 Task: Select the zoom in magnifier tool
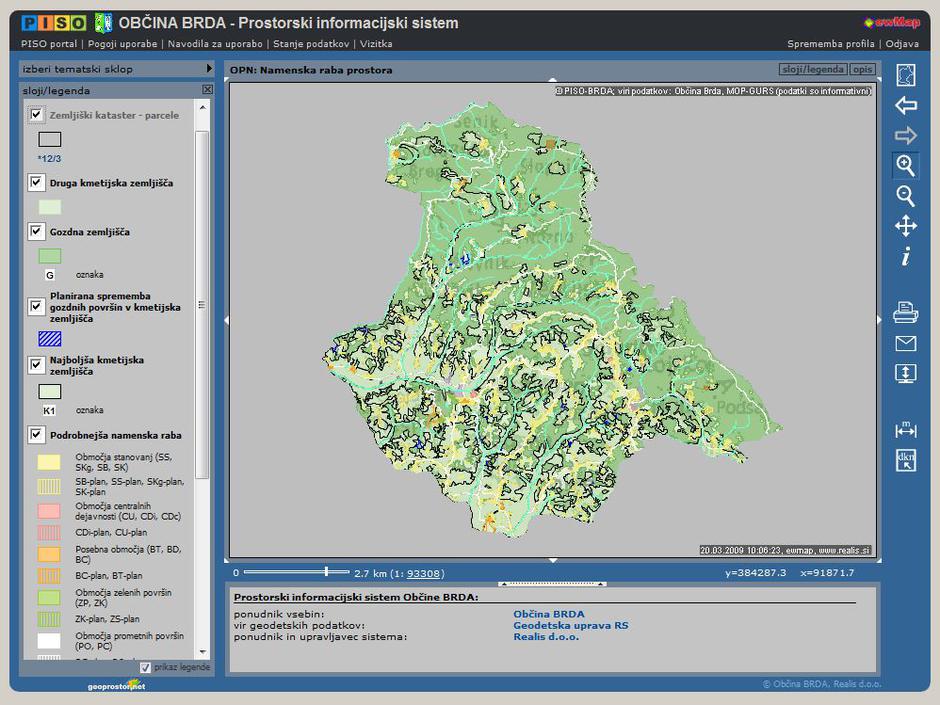pos(905,165)
